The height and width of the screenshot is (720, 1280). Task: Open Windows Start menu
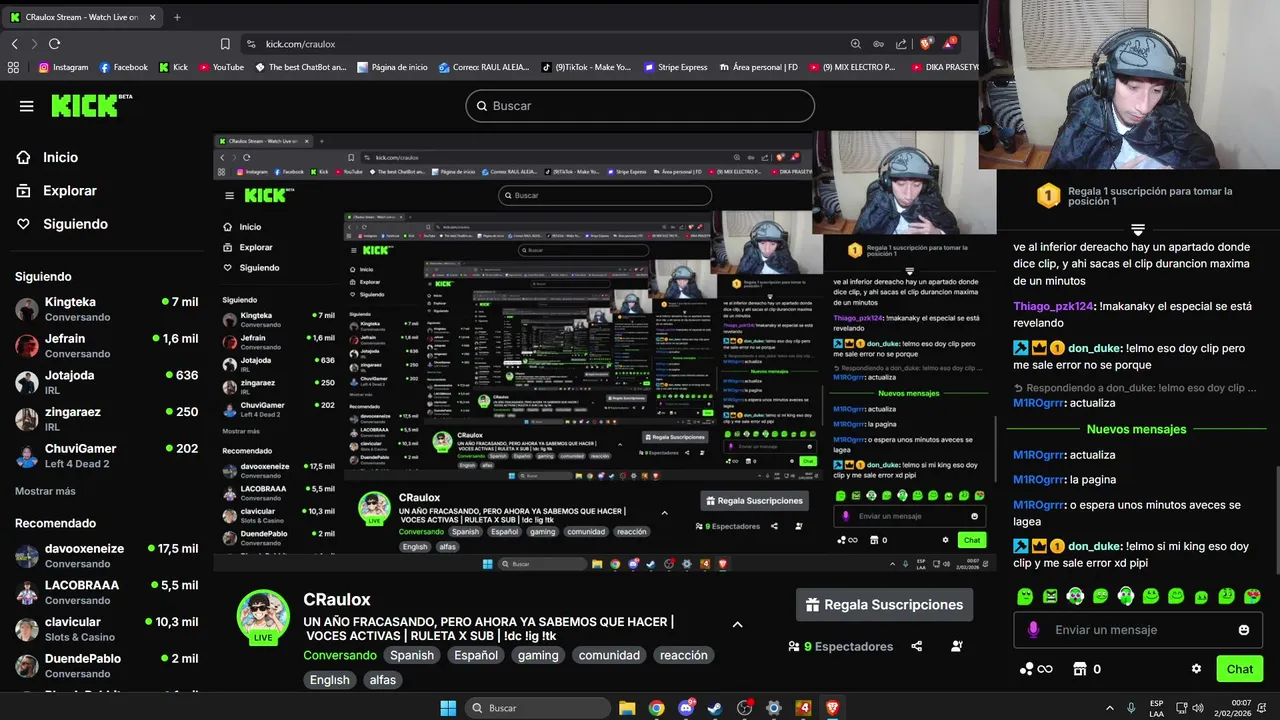tap(448, 708)
